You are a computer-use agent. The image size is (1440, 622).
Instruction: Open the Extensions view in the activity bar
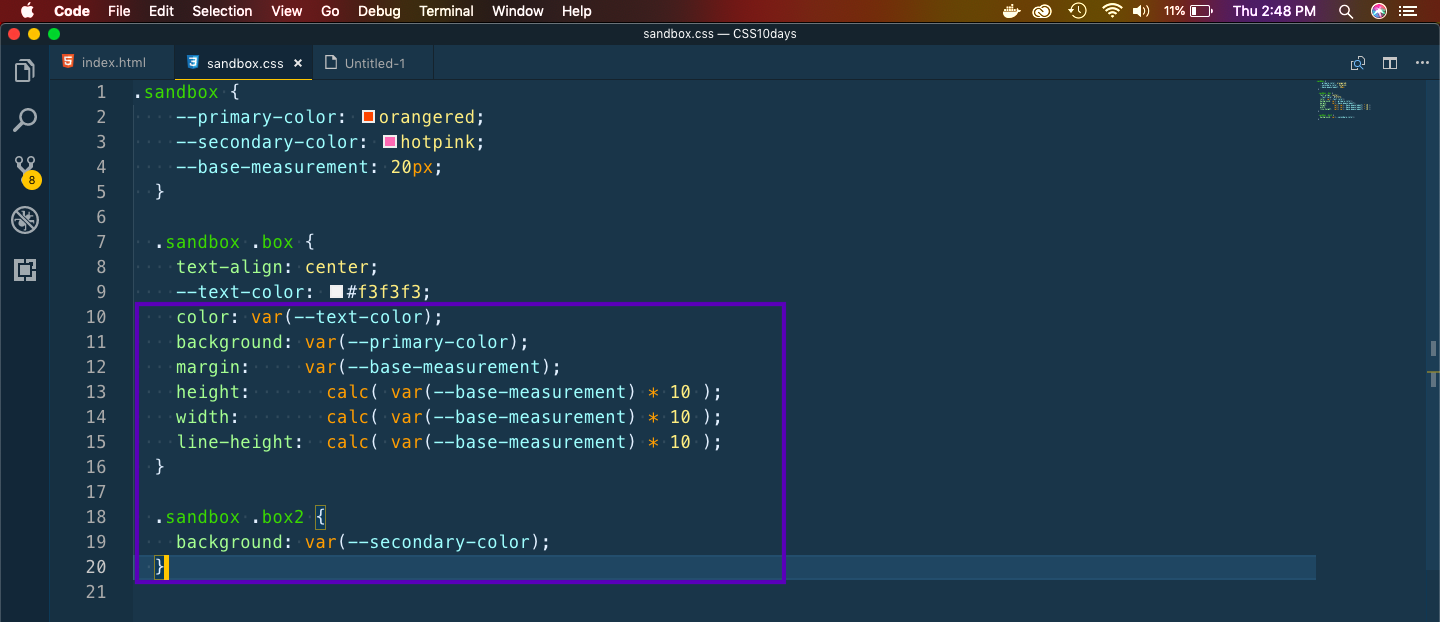point(24,269)
